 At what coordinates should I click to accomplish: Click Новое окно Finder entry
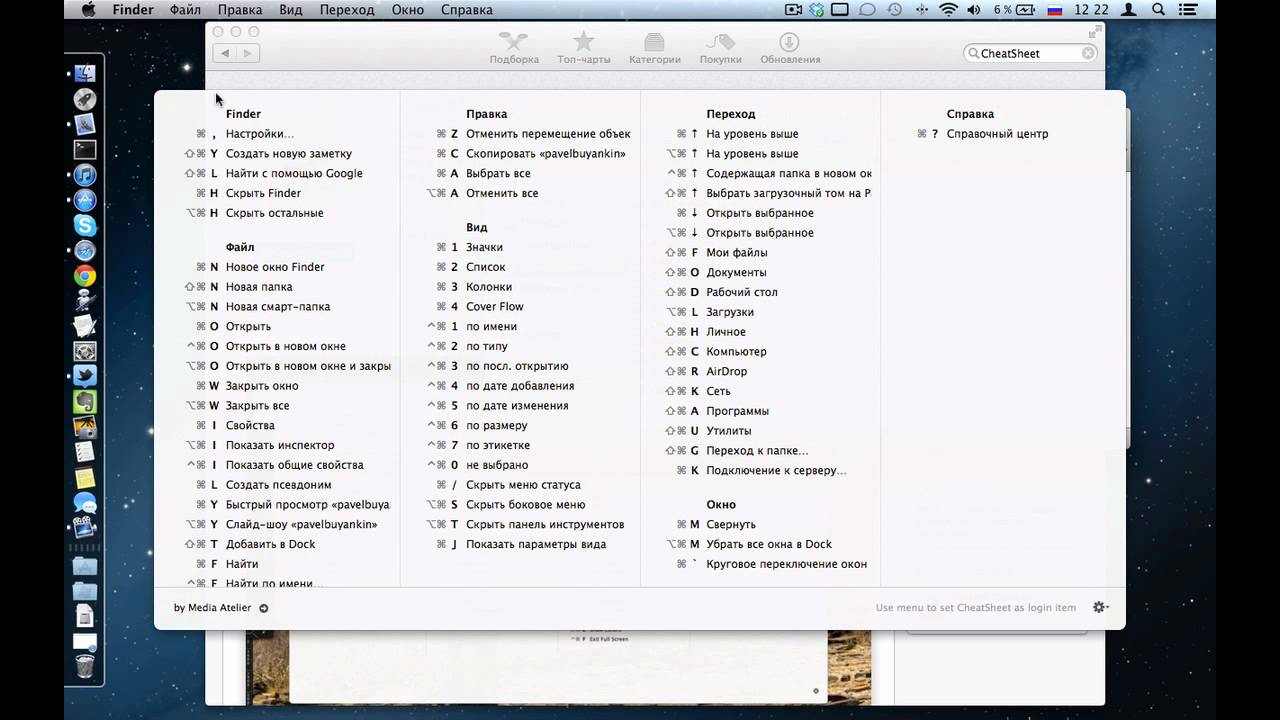point(275,267)
